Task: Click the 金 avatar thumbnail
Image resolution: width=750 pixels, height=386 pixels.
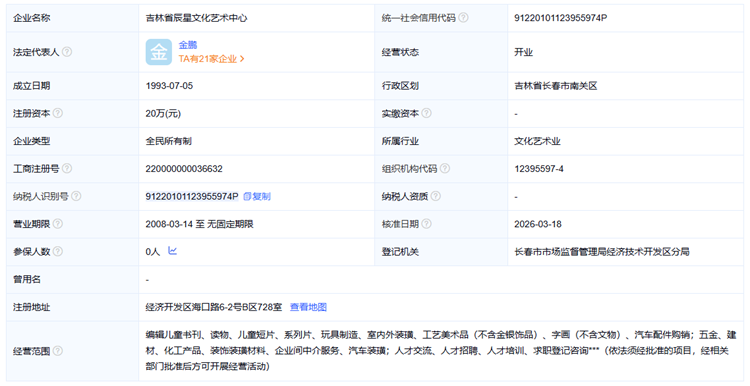Action: (159, 52)
